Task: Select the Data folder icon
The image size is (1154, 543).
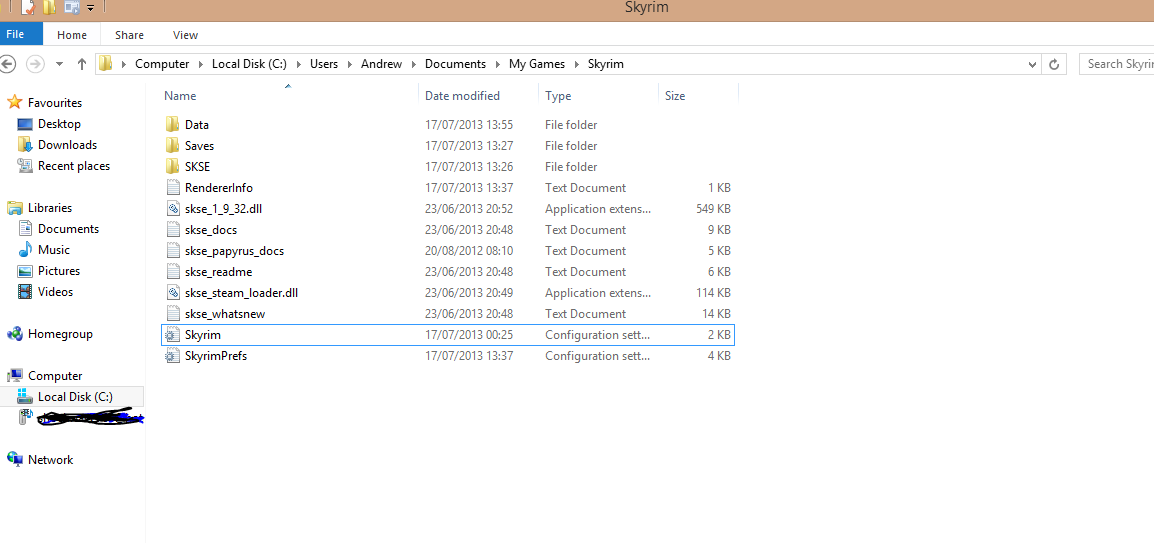Action: (x=172, y=124)
